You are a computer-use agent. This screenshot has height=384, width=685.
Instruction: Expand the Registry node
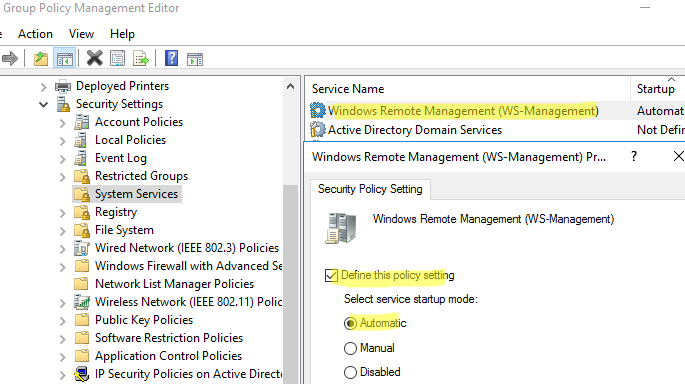click(x=62, y=213)
